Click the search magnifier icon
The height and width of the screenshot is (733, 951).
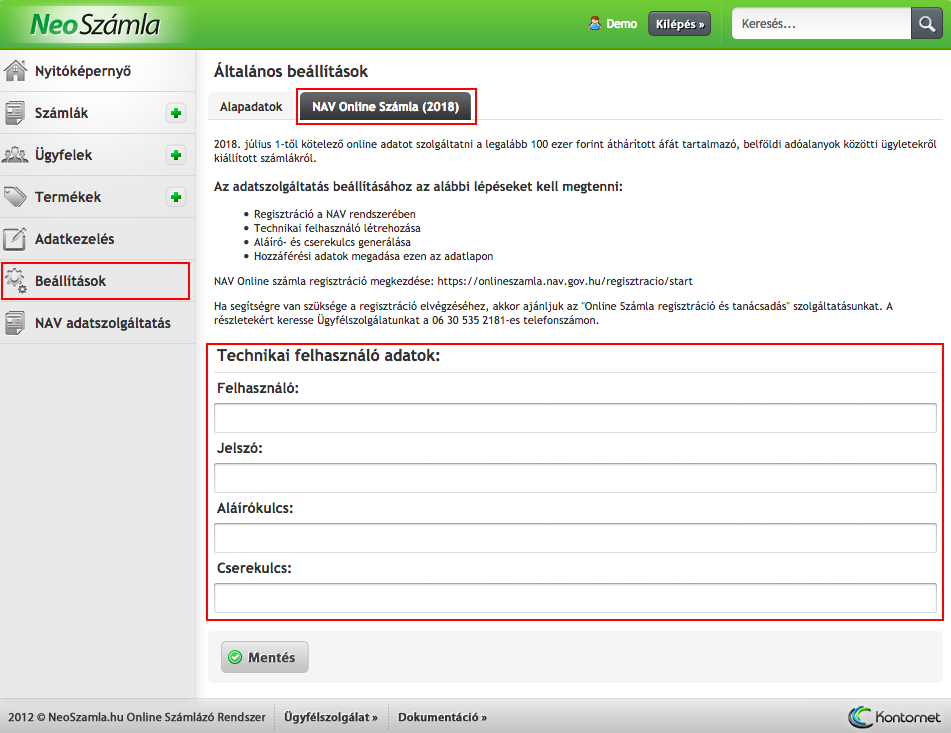coord(926,24)
